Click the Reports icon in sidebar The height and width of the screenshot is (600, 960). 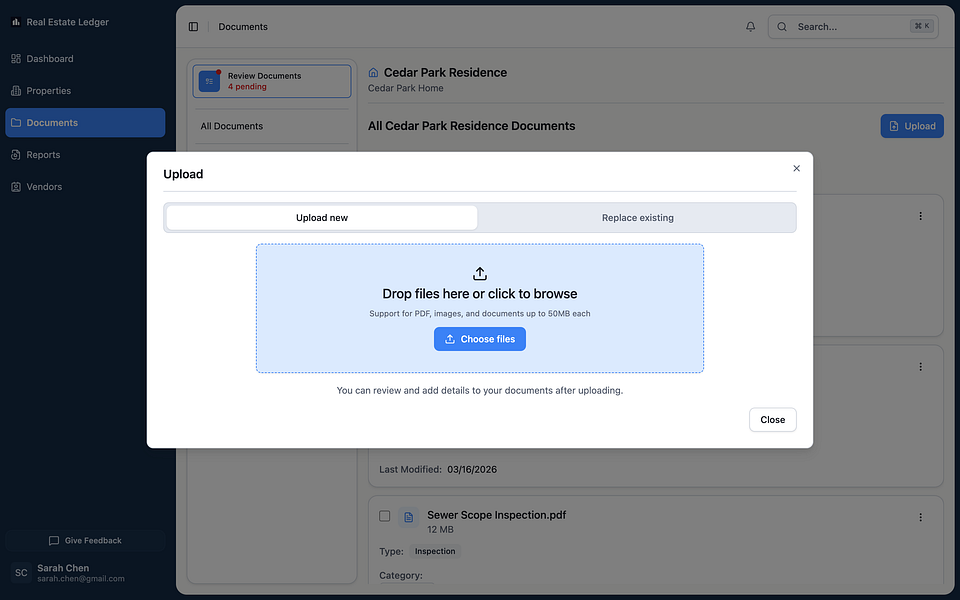tap(16, 155)
